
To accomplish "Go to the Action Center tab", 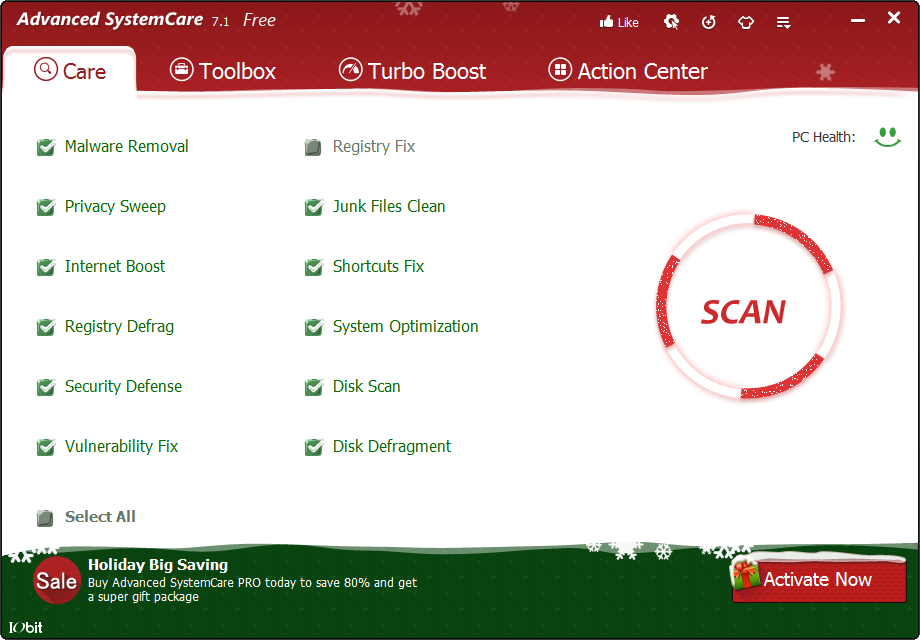I will click(x=628, y=71).
